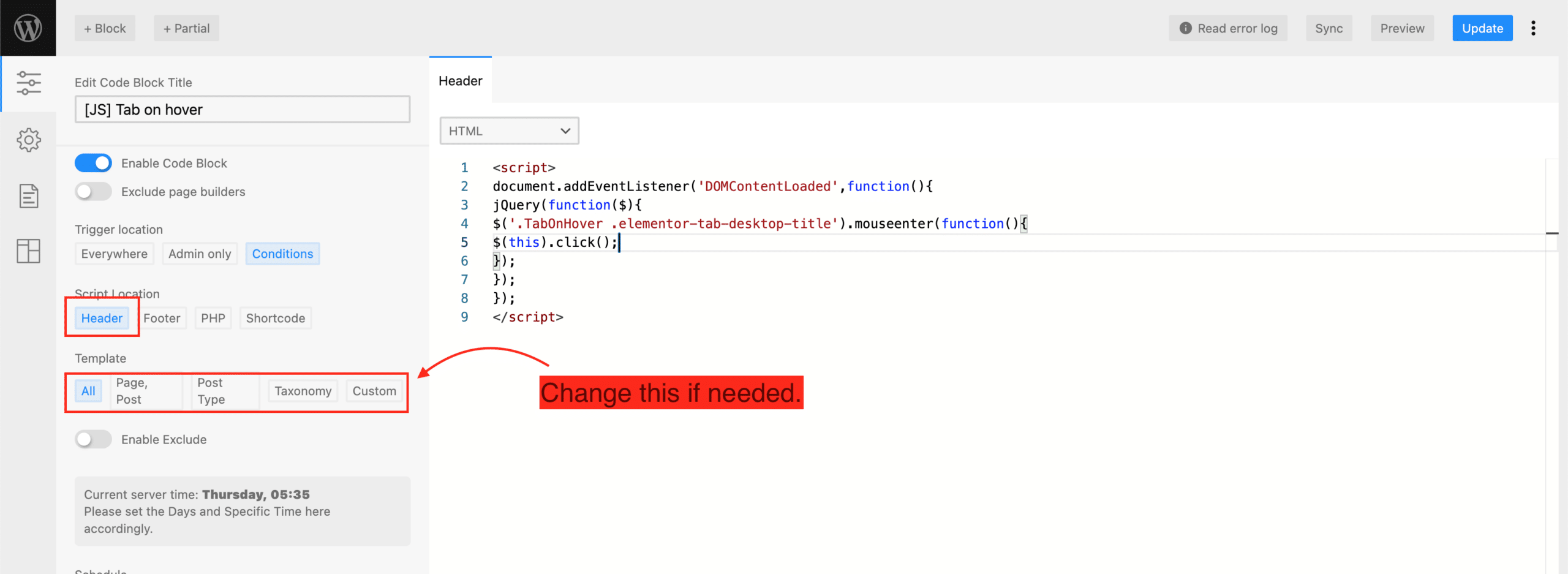The width and height of the screenshot is (1568, 574).
Task: Click the document icon in left sidebar
Action: pos(28,195)
